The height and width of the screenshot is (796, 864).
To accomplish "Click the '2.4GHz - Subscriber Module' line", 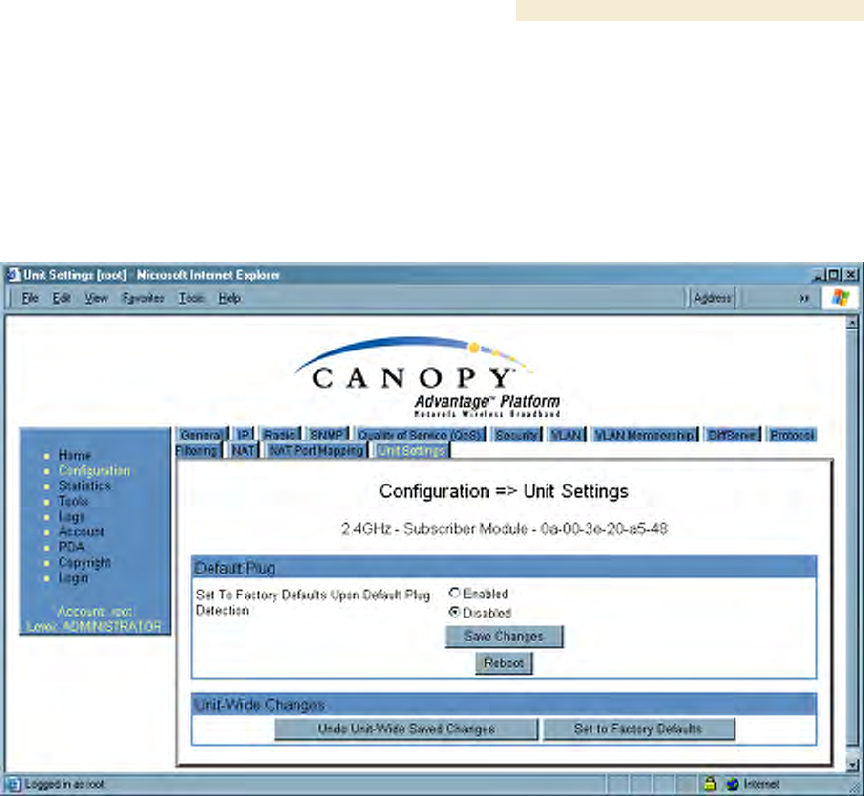I will [504, 529].
